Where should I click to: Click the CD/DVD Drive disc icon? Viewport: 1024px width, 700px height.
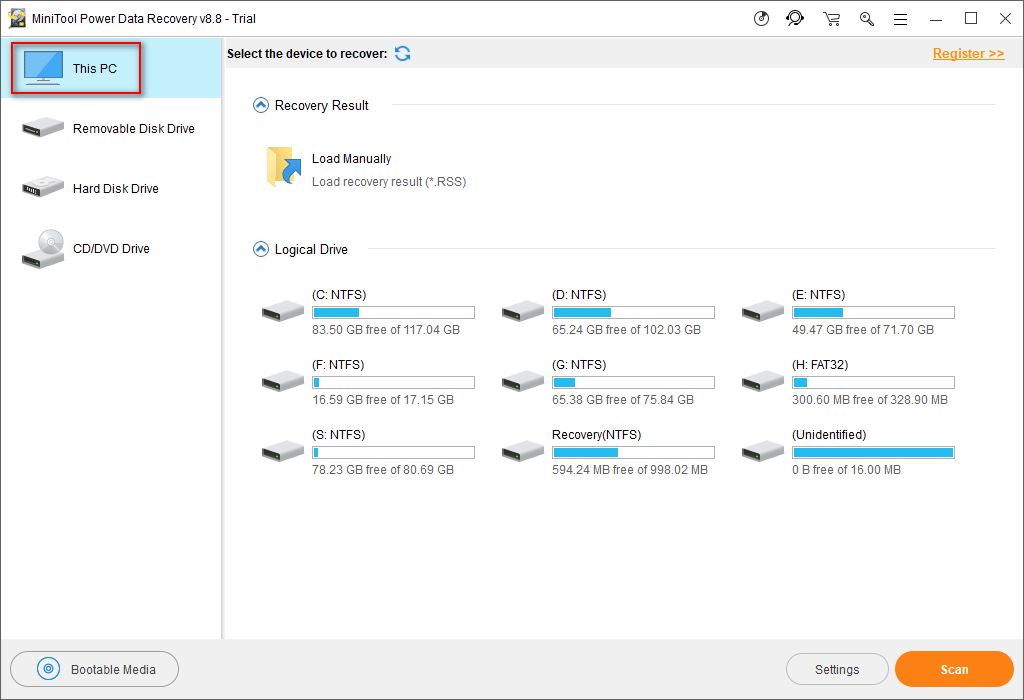coord(43,249)
